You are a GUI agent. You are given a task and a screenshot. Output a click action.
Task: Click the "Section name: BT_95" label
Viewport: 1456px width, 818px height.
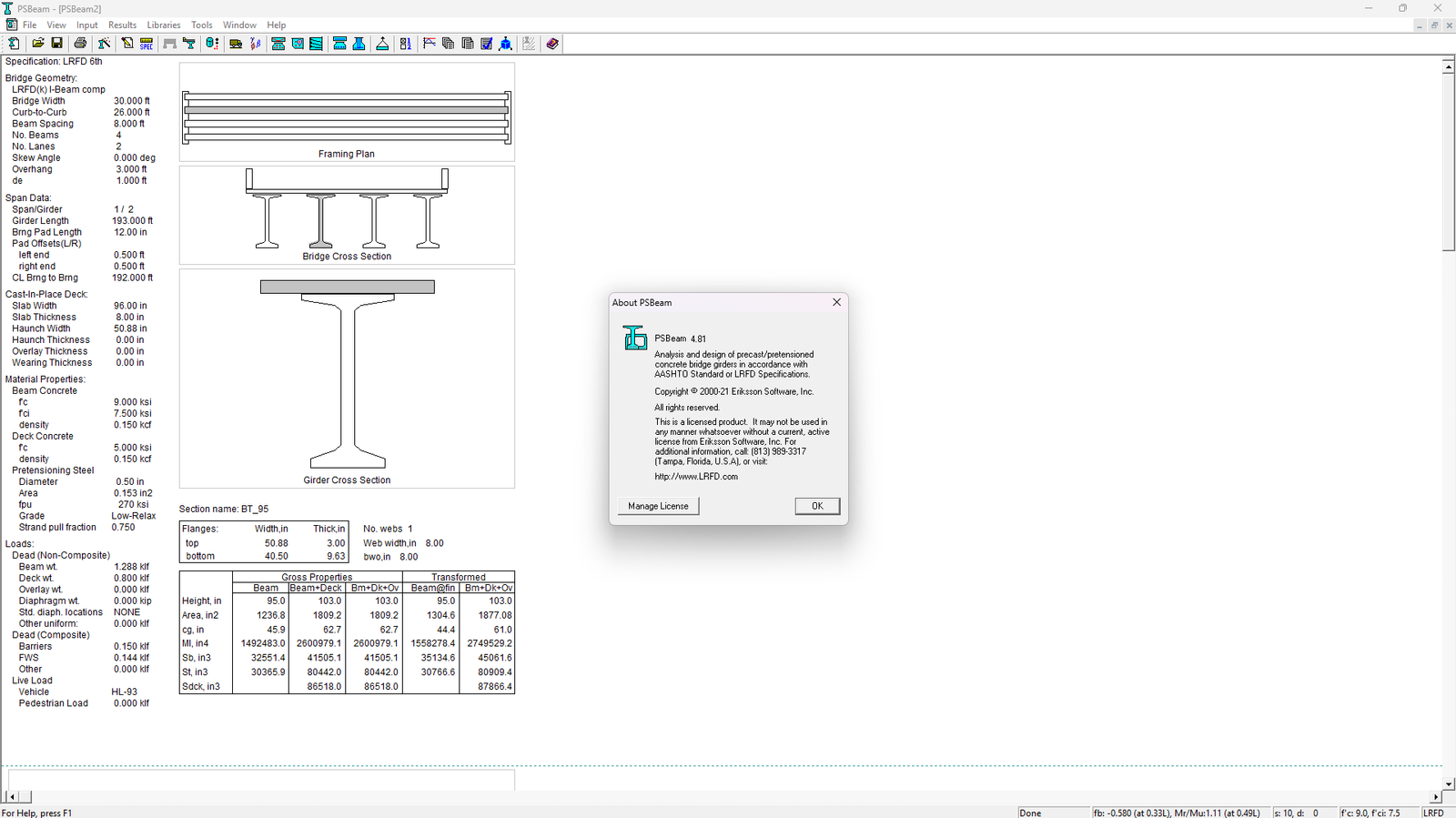point(224,509)
